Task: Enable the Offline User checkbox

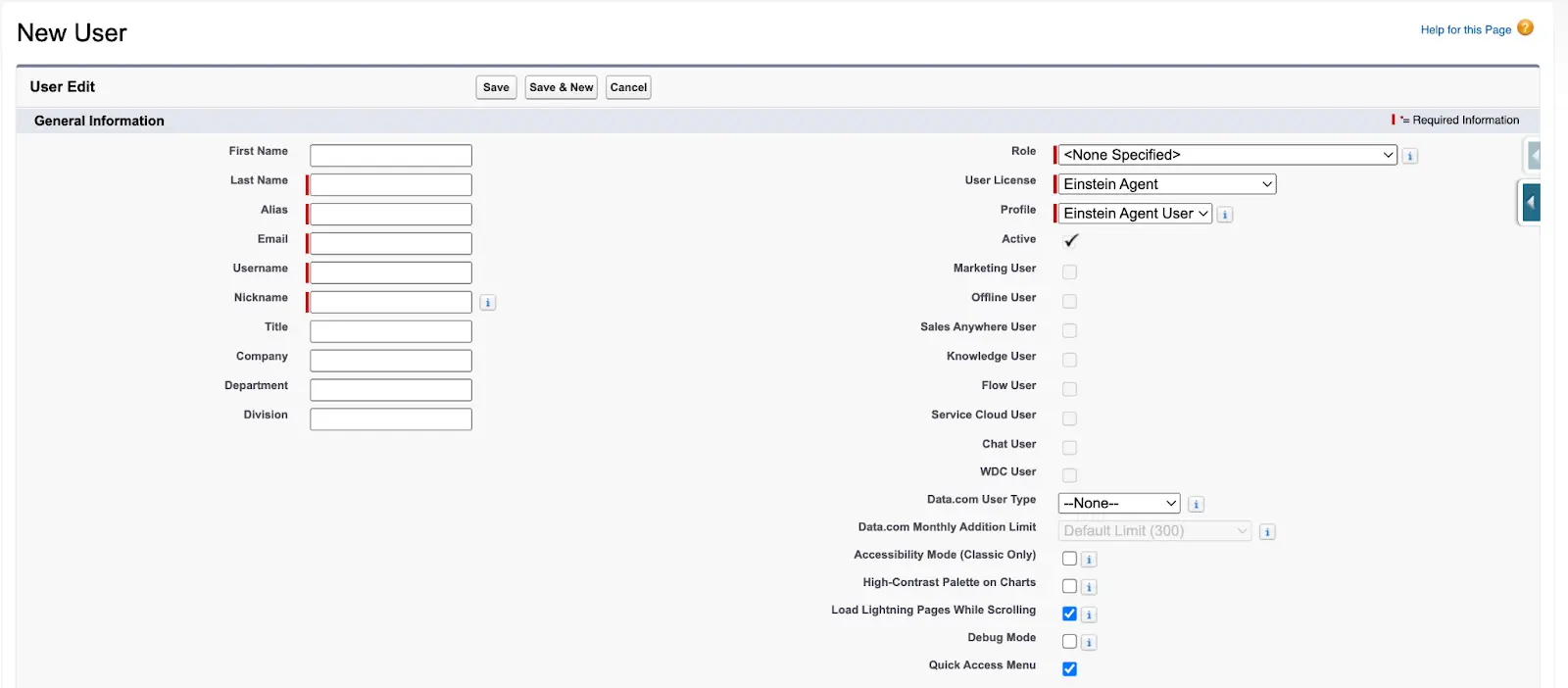Action: [x=1069, y=301]
